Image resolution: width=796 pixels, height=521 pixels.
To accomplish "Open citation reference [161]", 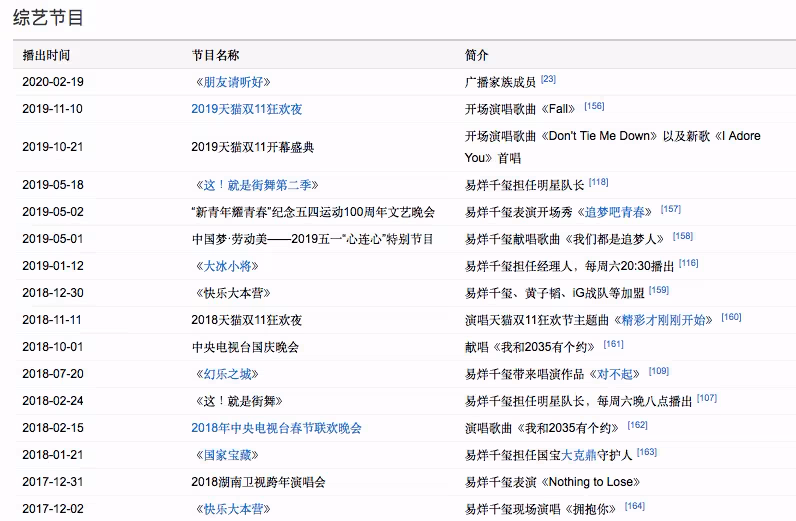I will coord(613,344).
